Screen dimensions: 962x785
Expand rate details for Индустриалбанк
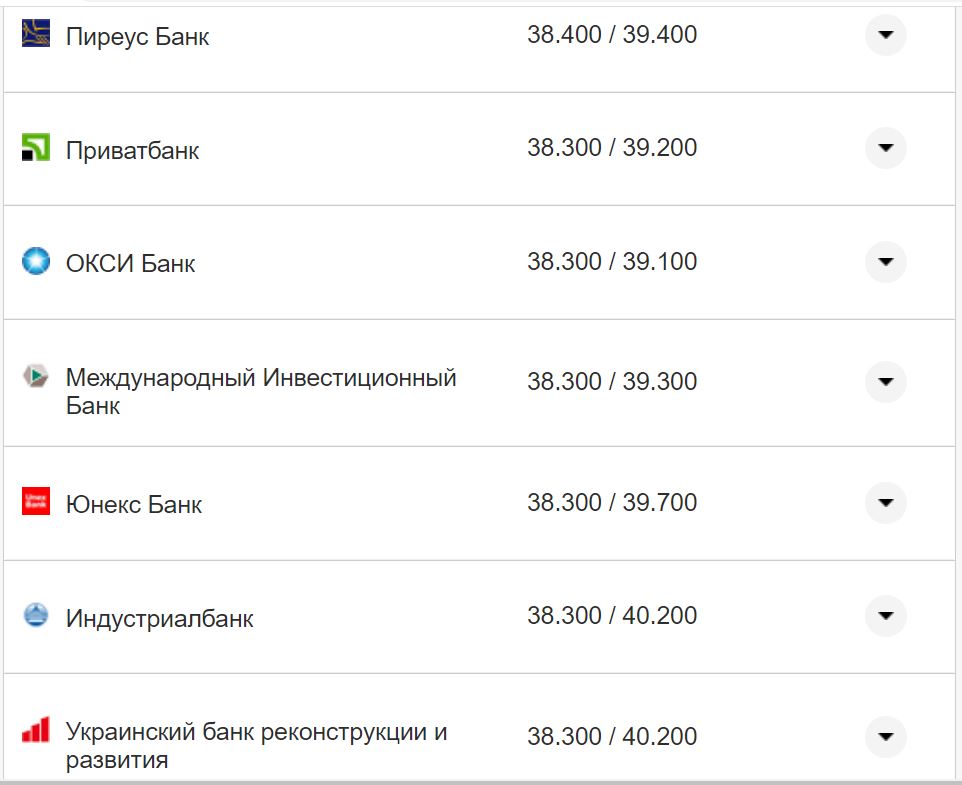(885, 617)
